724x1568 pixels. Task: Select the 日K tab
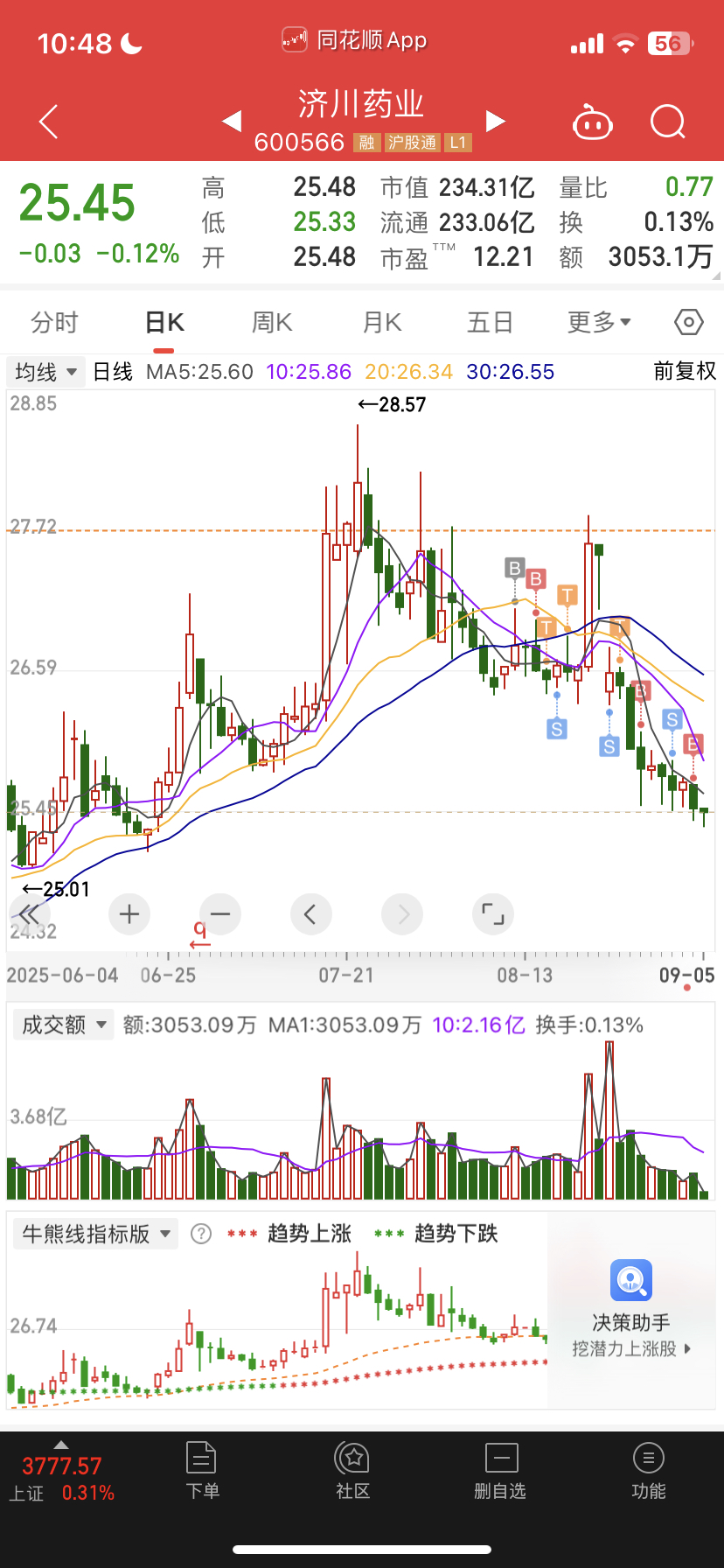click(164, 323)
